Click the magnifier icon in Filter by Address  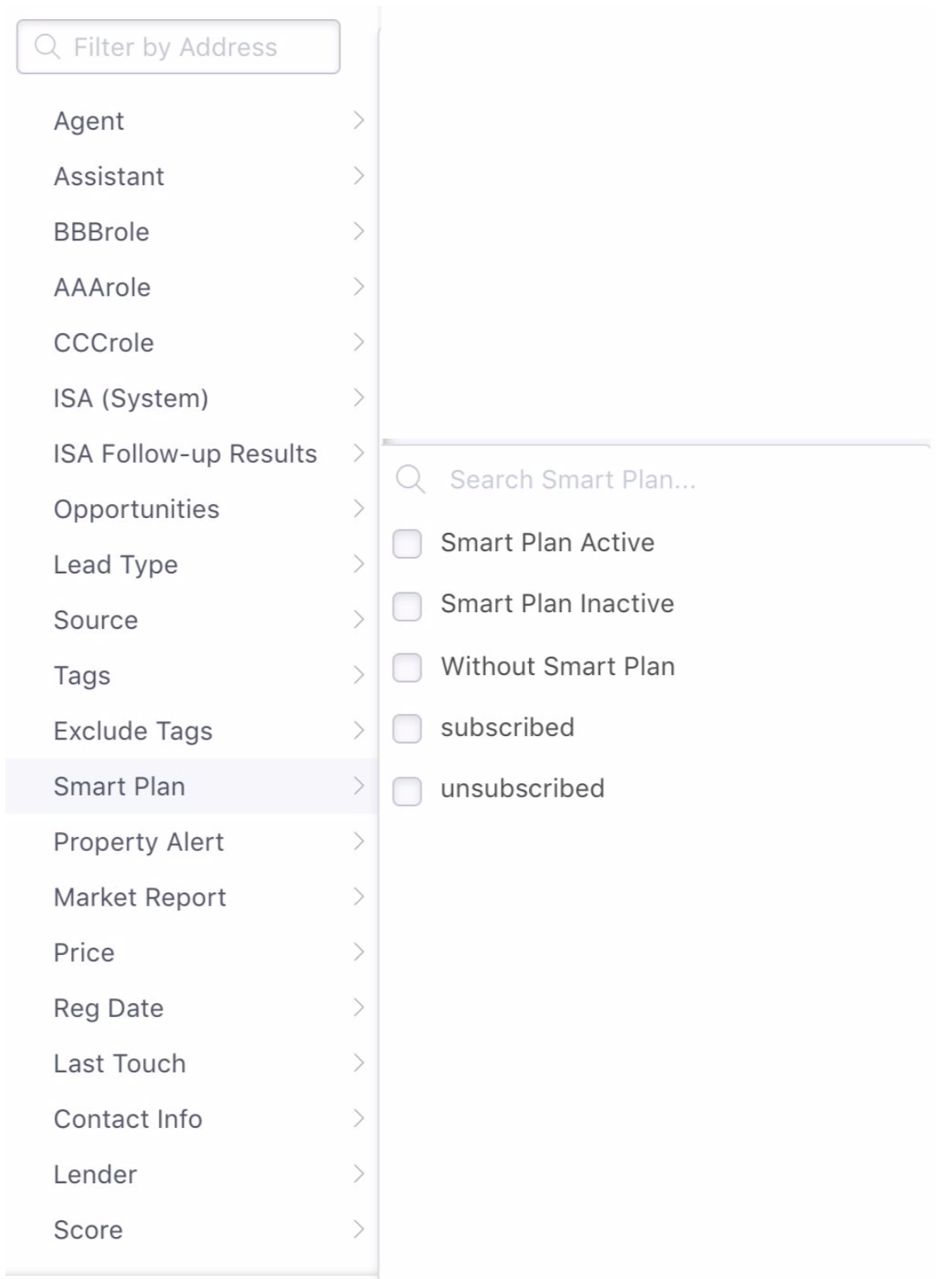[47, 47]
